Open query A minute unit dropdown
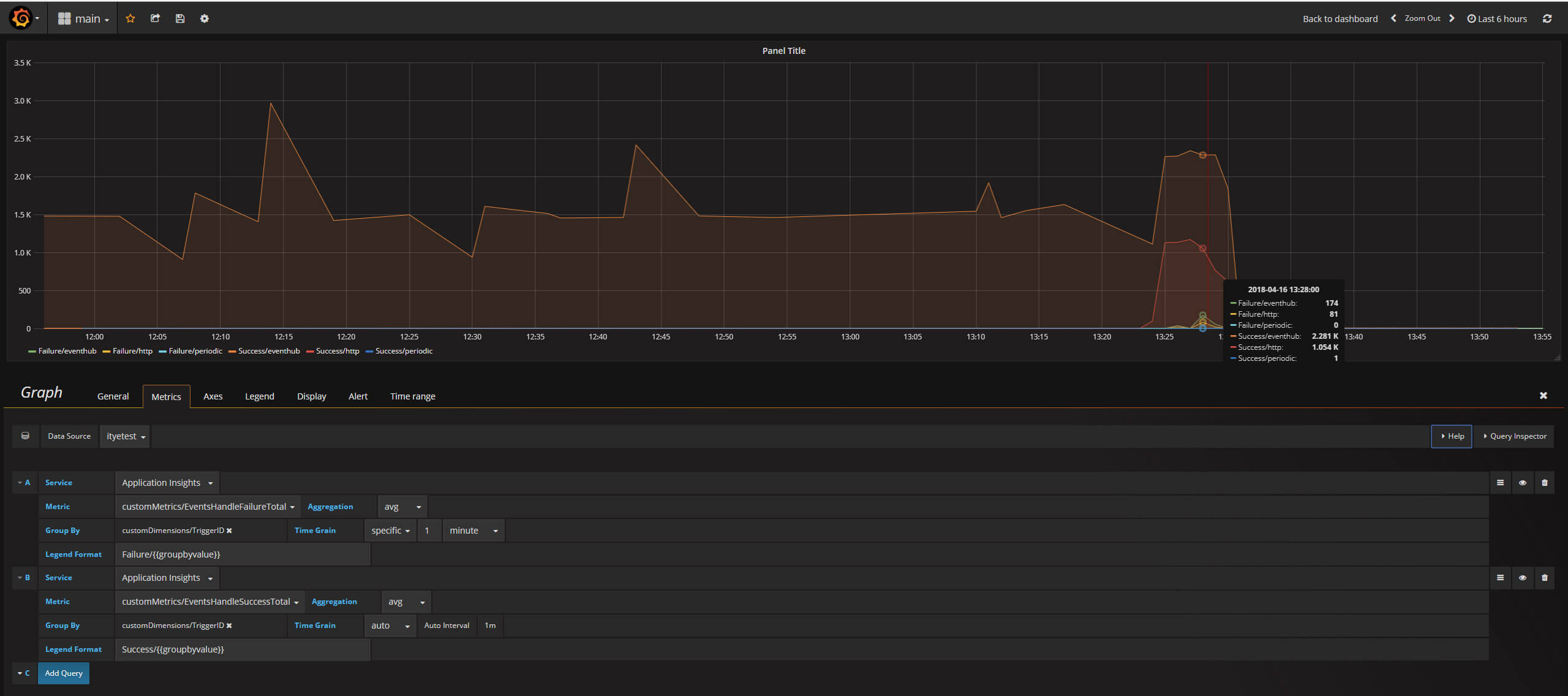 click(x=473, y=531)
